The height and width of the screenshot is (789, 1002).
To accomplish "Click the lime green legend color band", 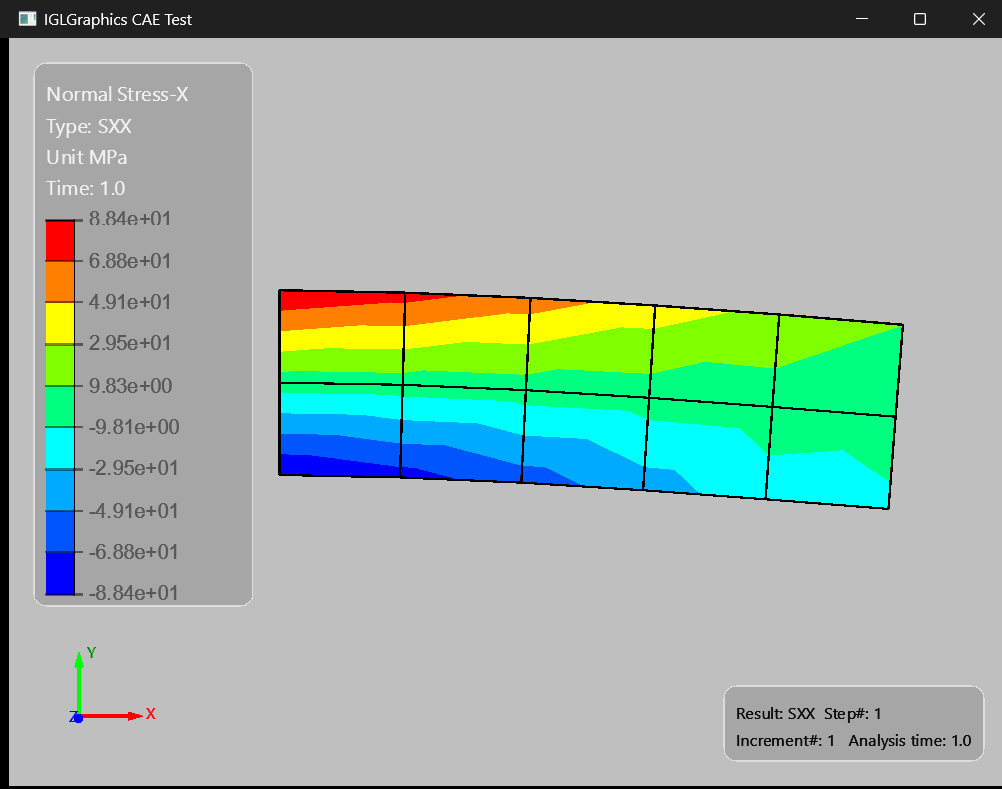I will tap(60, 365).
